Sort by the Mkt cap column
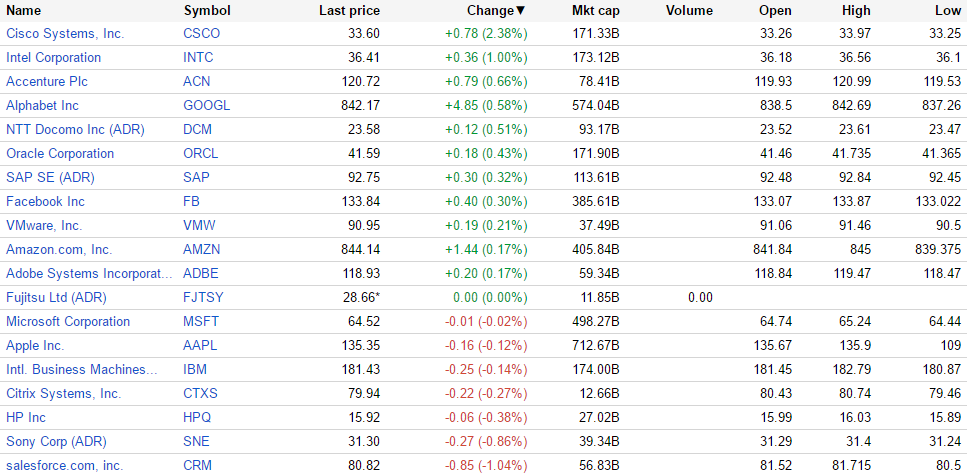967x476 pixels. [595, 11]
